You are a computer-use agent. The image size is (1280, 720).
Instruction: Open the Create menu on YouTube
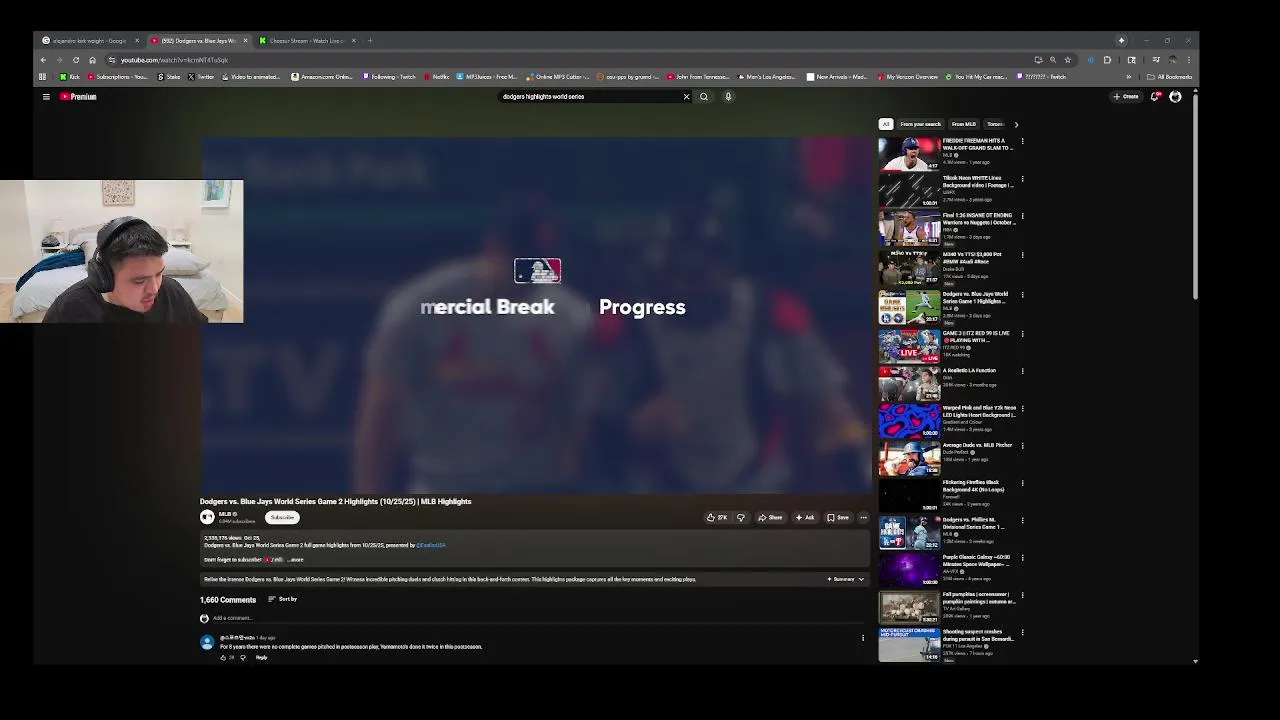(x=1126, y=97)
